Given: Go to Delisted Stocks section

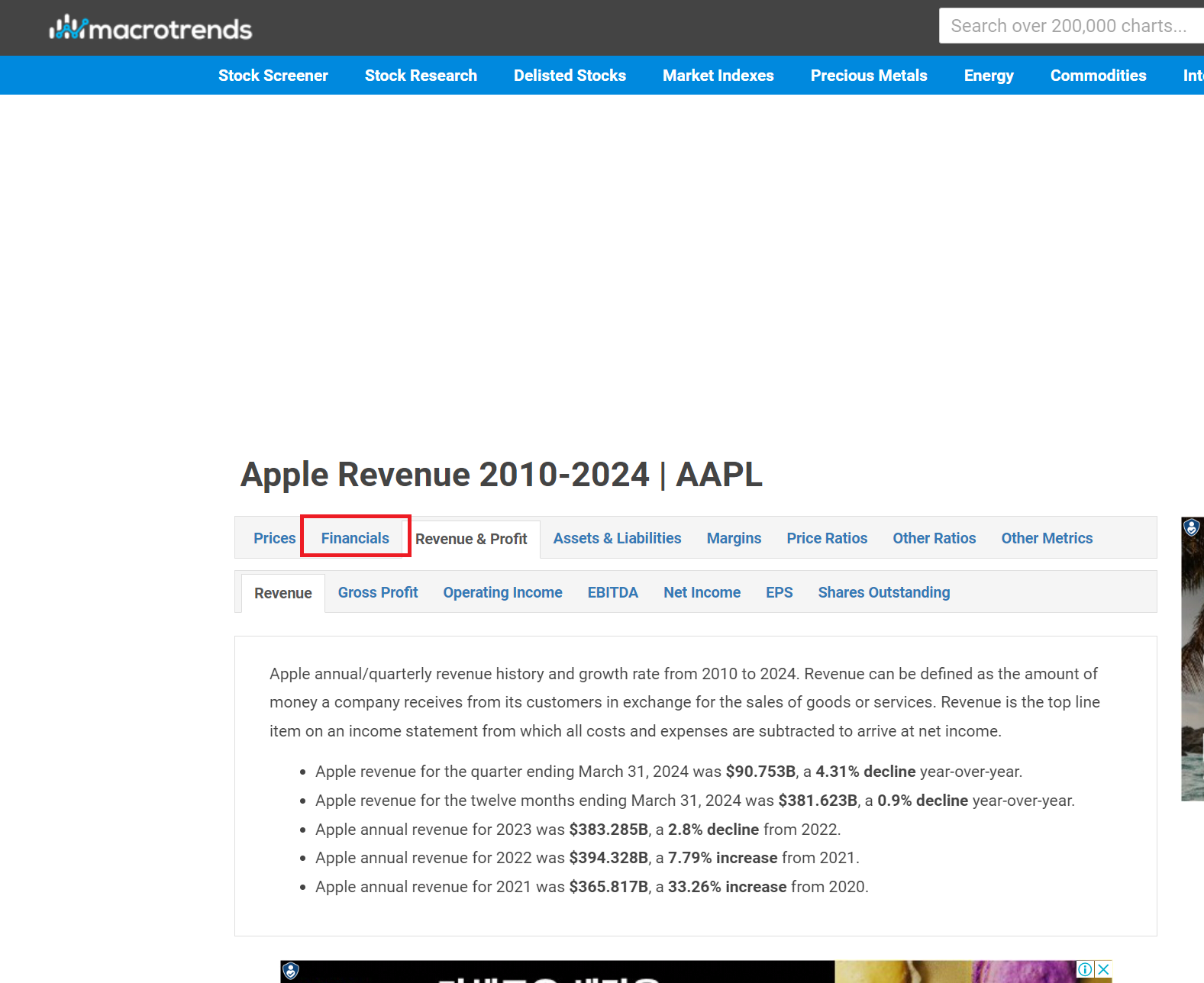Looking at the screenshot, I should pos(570,76).
